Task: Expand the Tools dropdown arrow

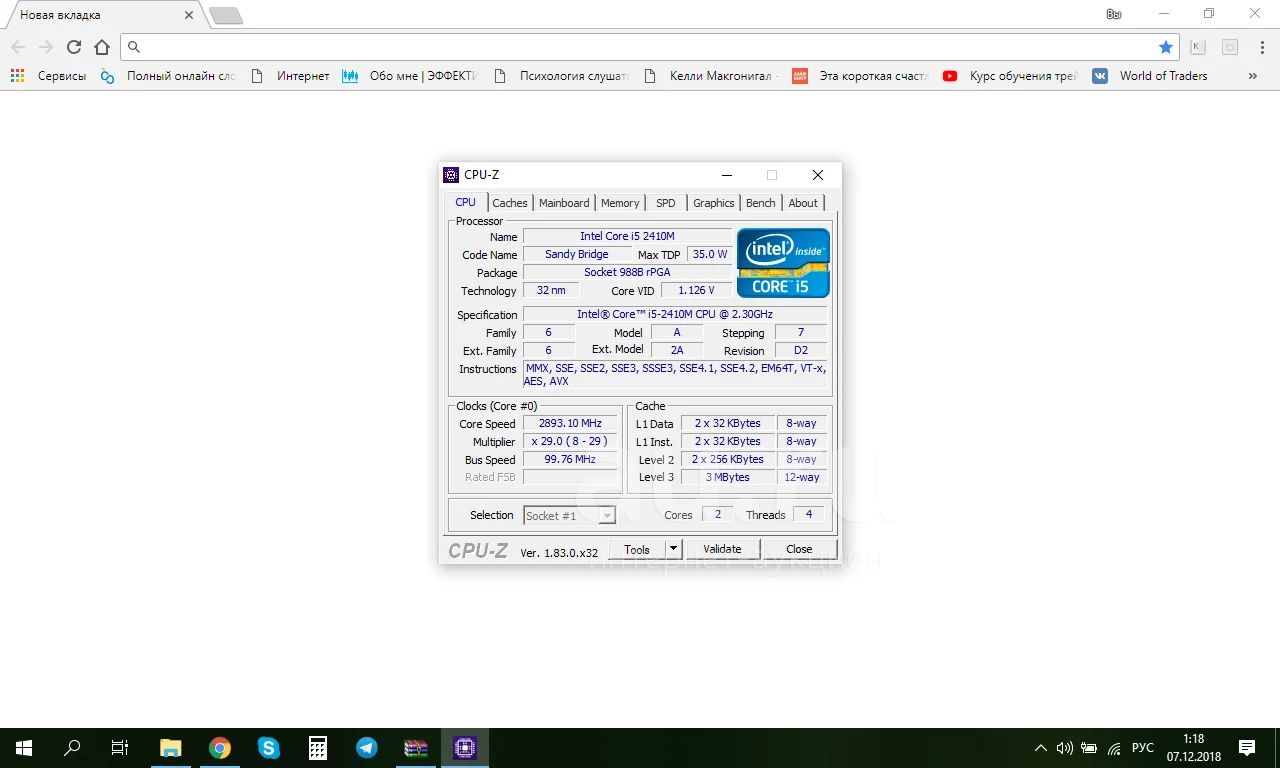Action: click(673, 549)
